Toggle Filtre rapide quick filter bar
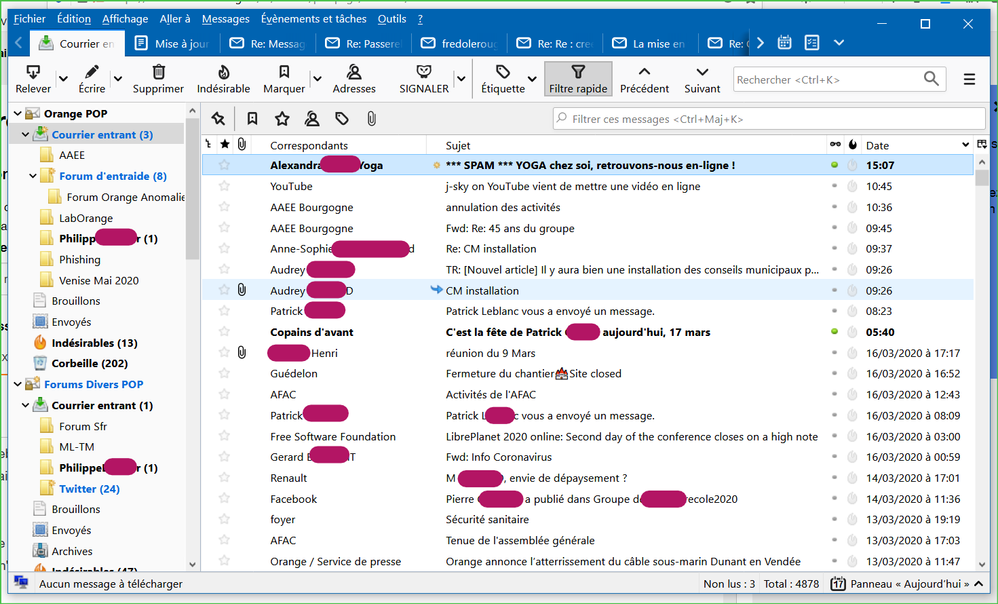 (578, 80)
